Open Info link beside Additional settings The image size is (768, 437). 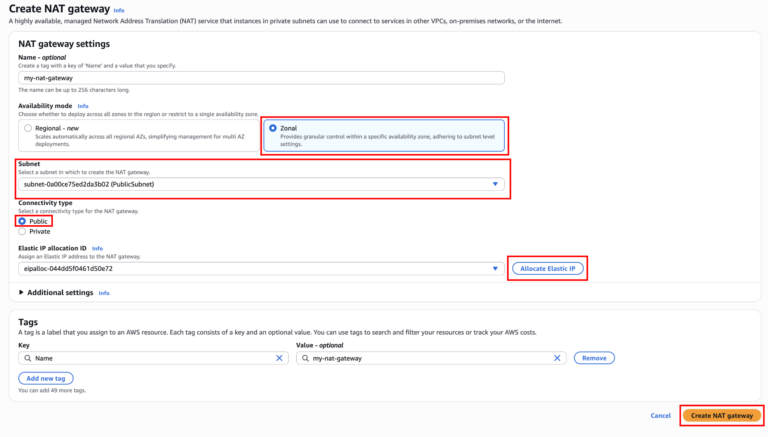[x=104, y=293]
